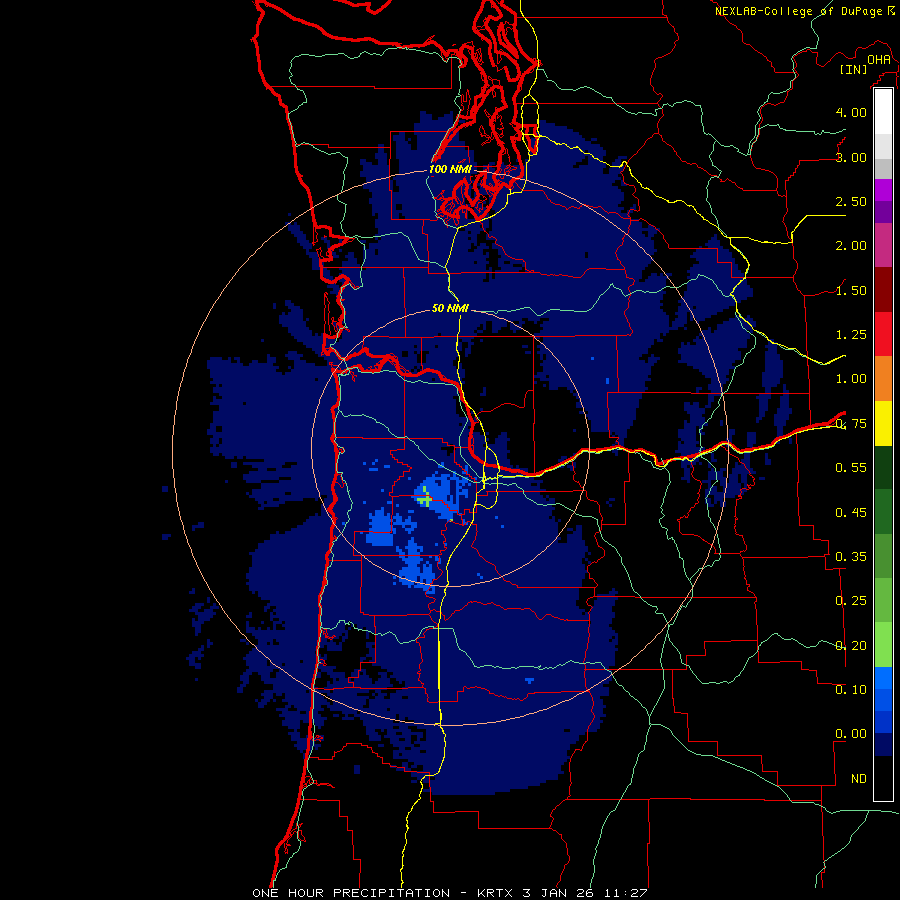The width and height of the screenshot is (900, 900).
Task: Click the 1.25 legend value
Action: click(x=851, y=335)
